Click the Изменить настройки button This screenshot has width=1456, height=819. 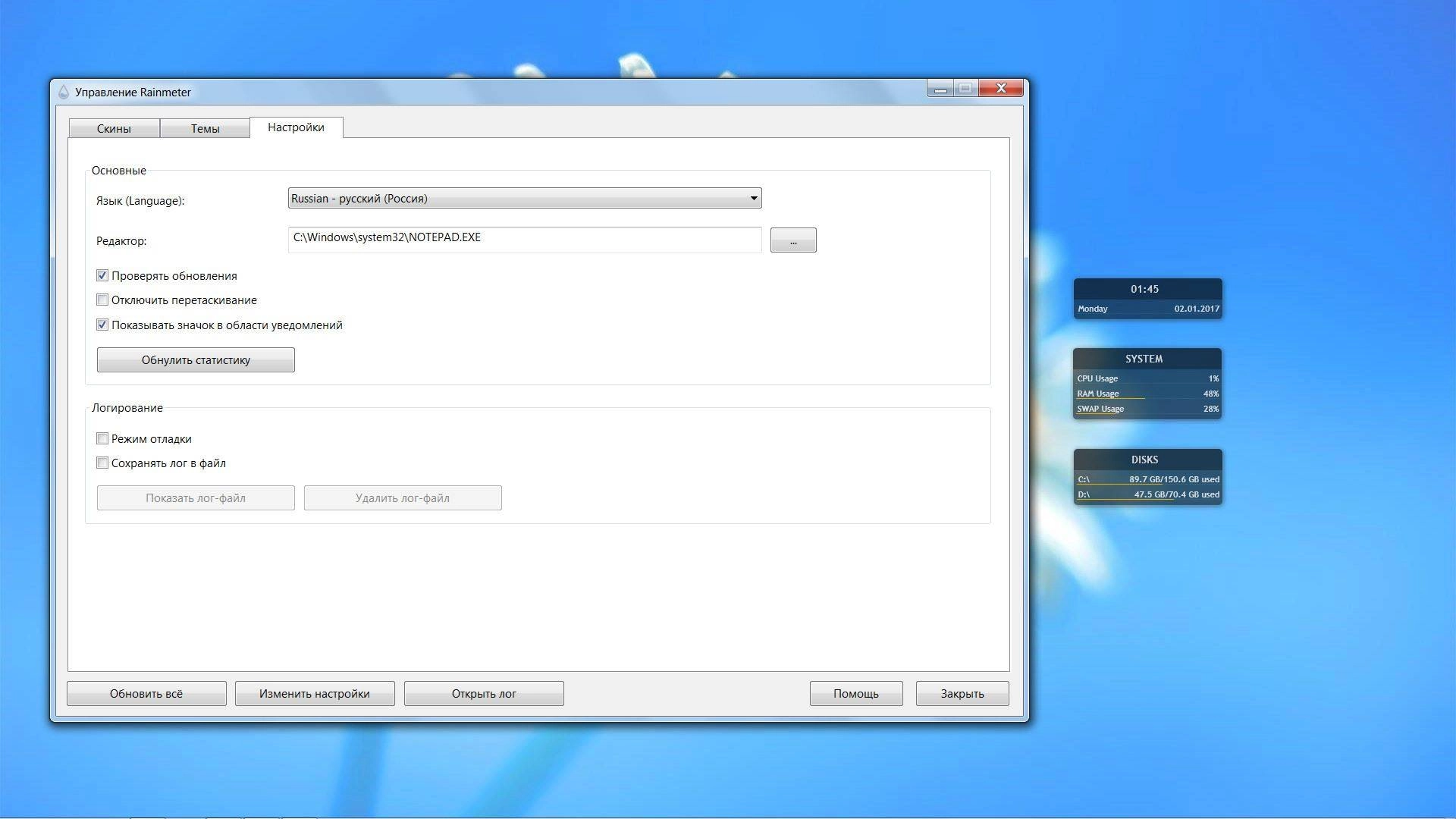point(315,693)
